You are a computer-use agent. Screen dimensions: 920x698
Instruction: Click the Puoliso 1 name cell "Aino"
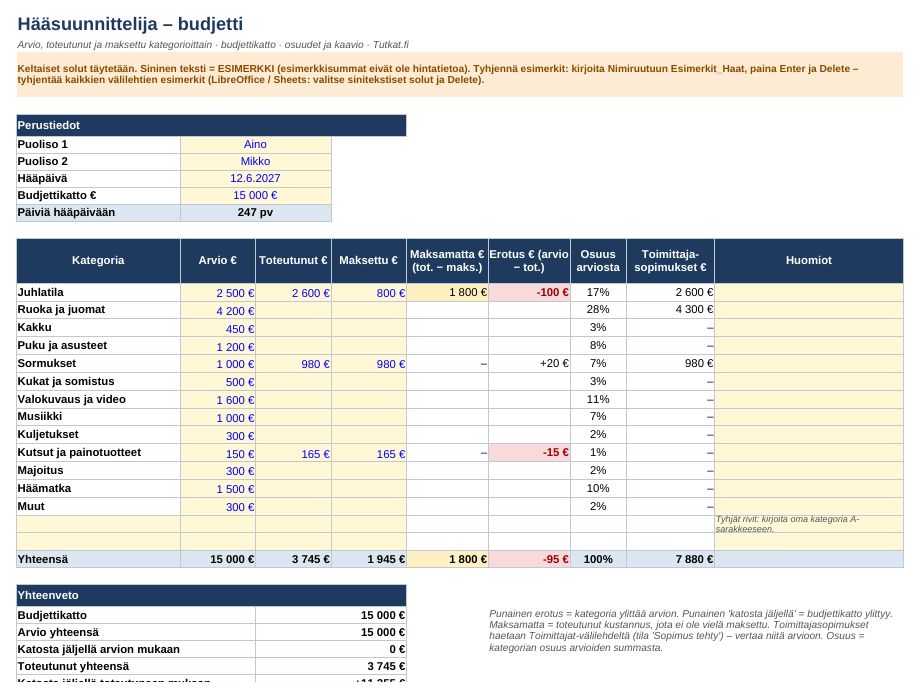point(255,144)
